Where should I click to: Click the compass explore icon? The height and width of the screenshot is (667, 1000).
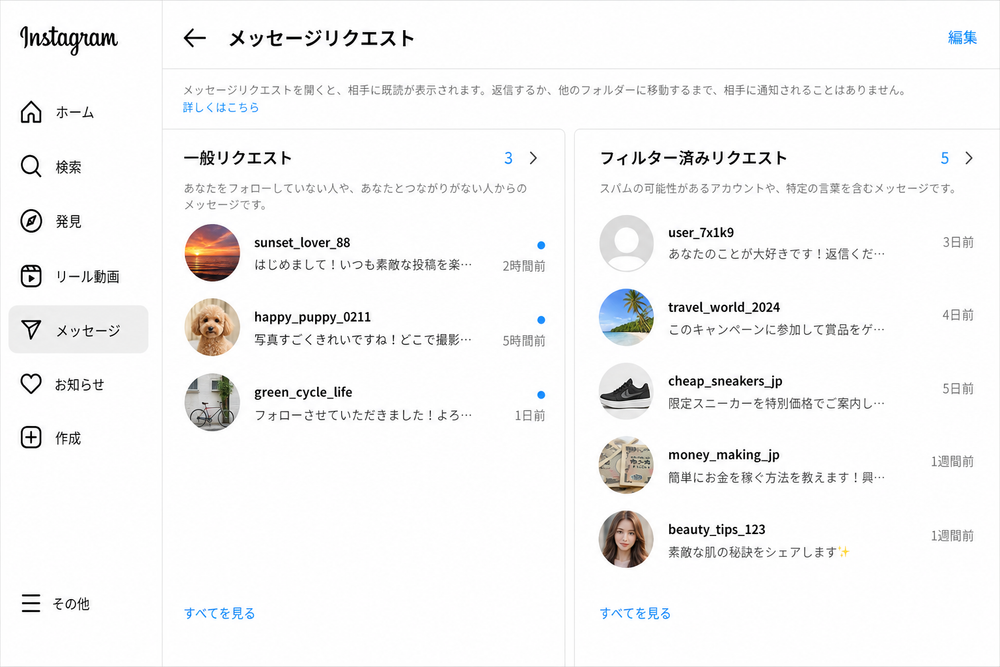pyautogui.click(x=31, y=221)
